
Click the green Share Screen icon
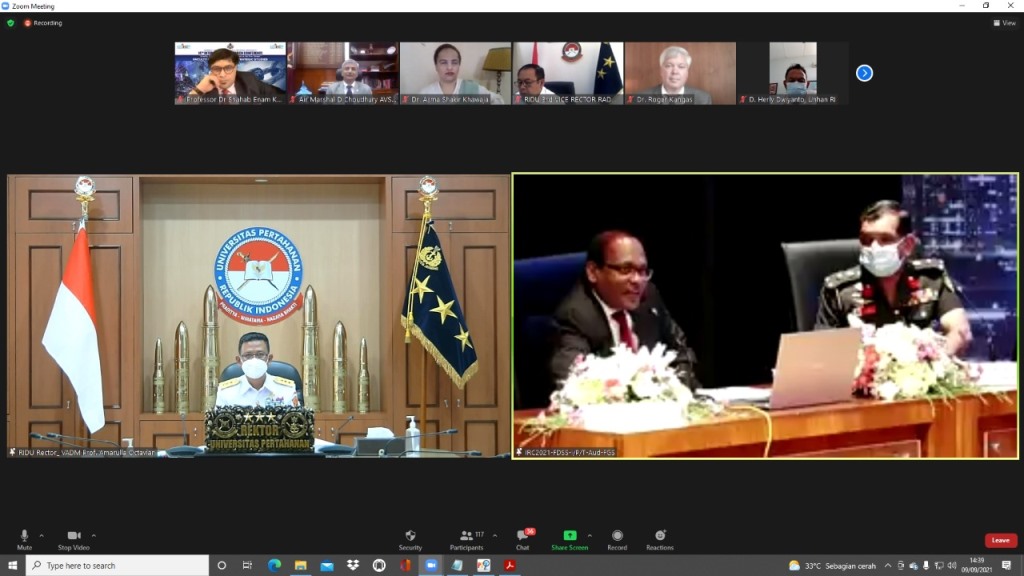(569, 536)
